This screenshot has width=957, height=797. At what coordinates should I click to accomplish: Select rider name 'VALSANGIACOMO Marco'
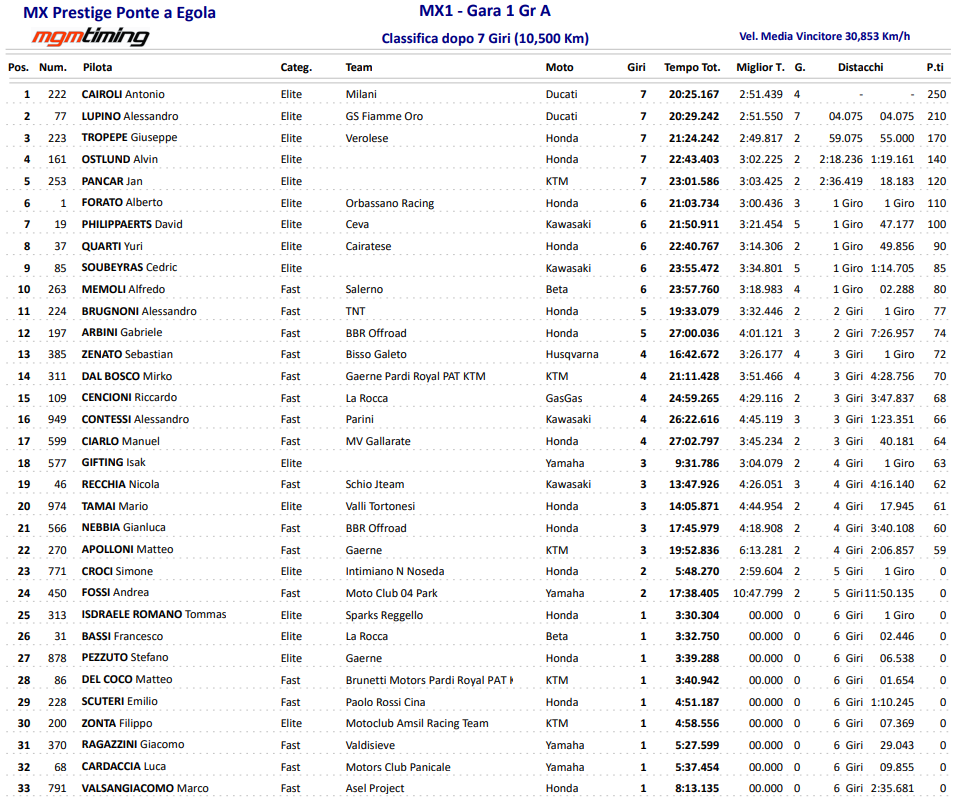(x=145, y=788)
